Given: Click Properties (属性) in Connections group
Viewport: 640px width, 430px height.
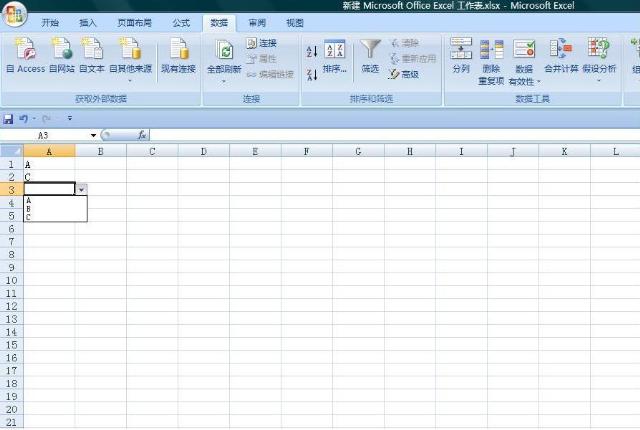Looking at the screenshot, I should [x=262, y=59].
